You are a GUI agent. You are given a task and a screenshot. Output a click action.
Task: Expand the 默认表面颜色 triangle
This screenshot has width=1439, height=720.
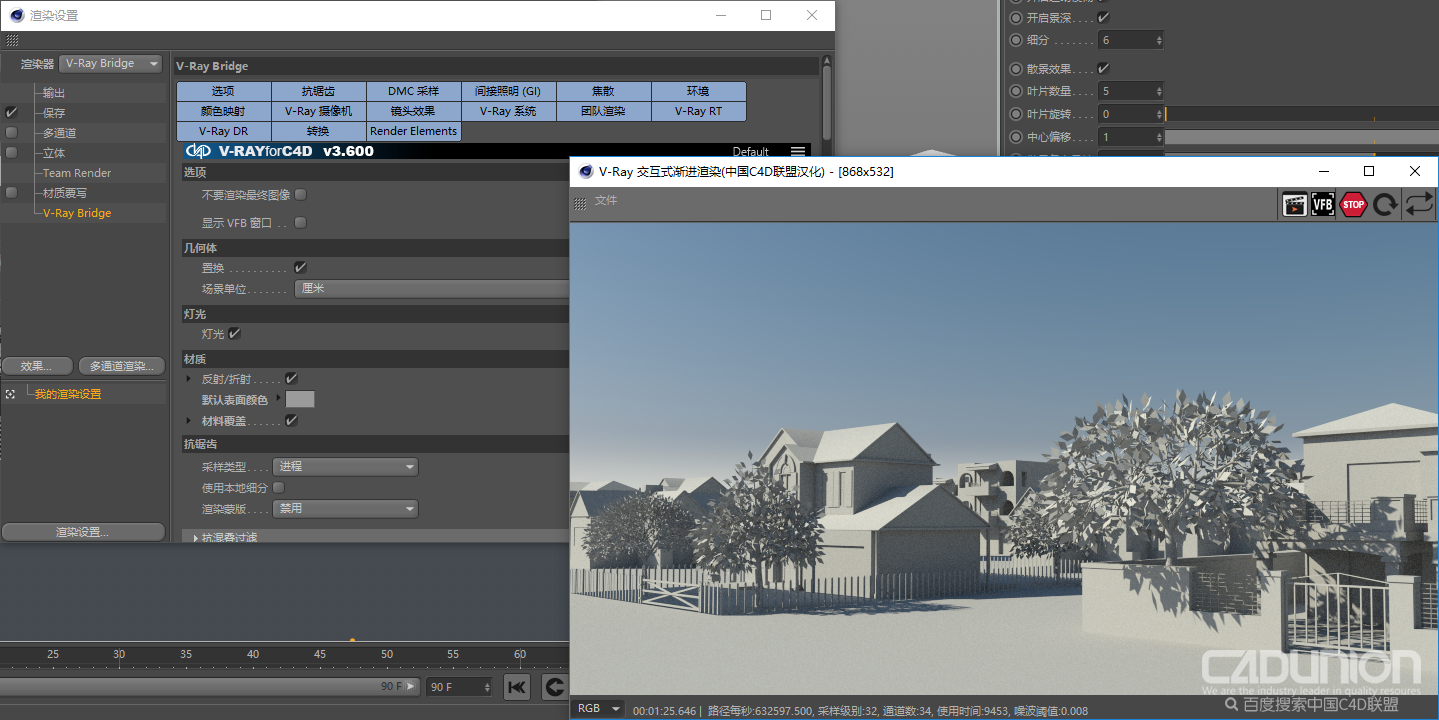(279, 399)
